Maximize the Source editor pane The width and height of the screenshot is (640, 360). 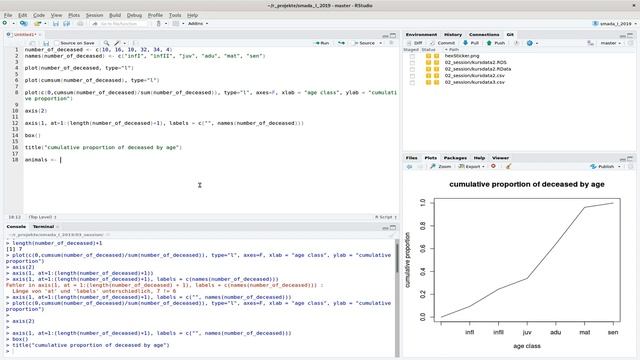(393, 36)
